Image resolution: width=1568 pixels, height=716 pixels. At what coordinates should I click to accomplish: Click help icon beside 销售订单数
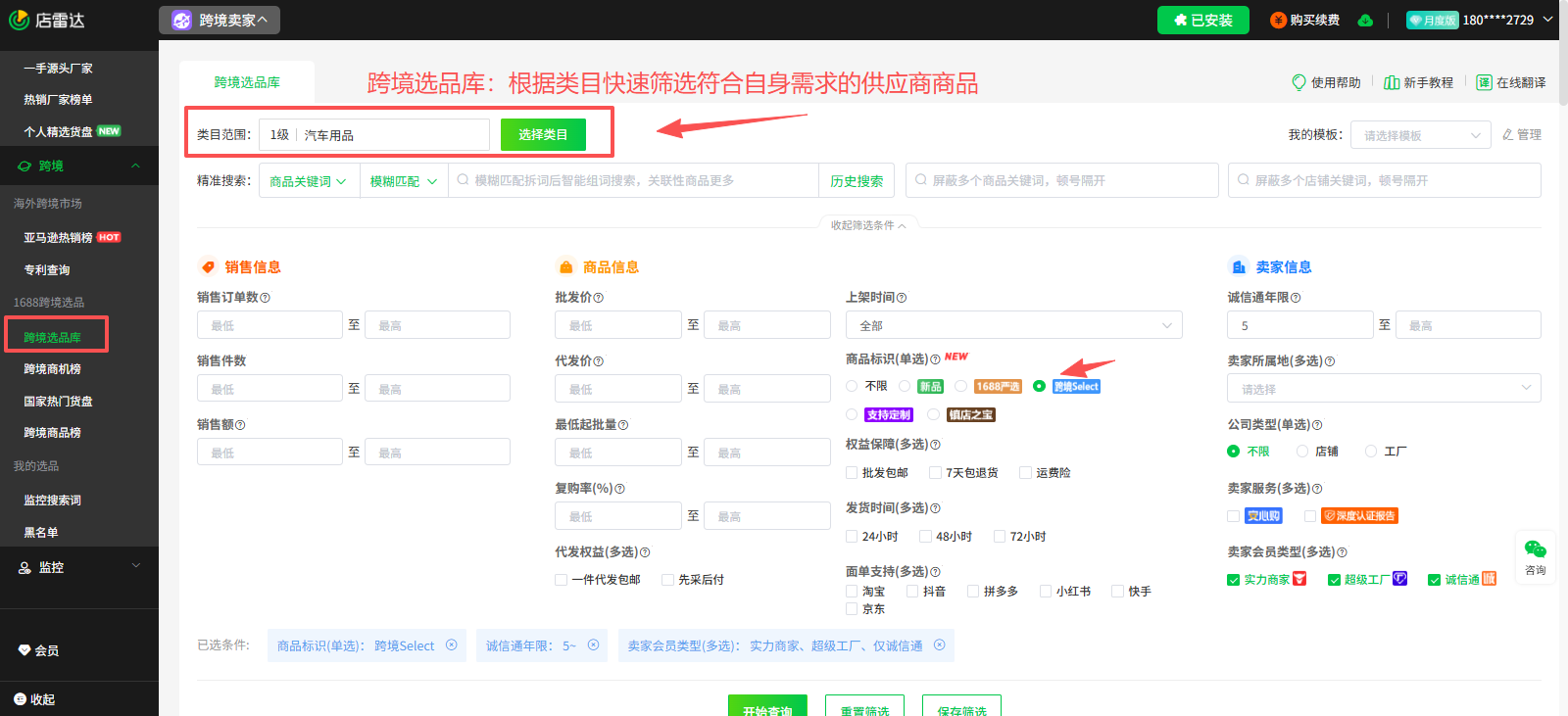(x=266, y=298)
